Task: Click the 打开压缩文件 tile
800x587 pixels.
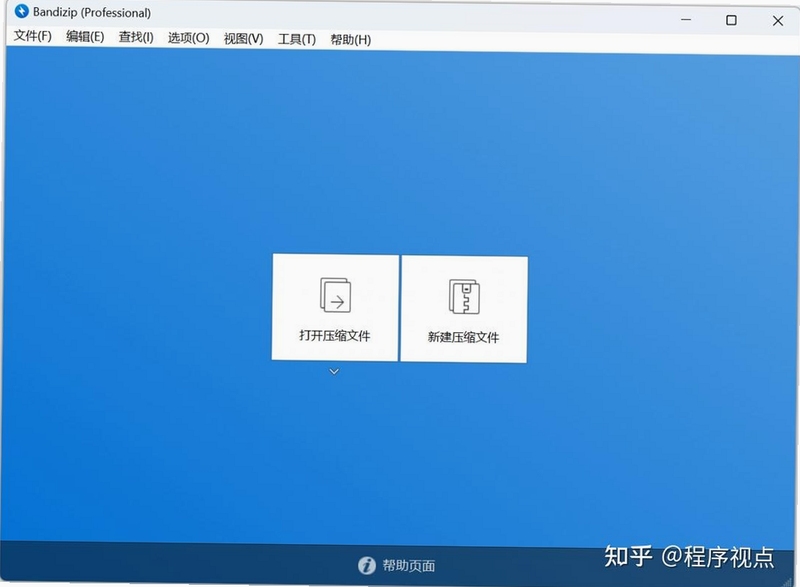Action: 335,308
